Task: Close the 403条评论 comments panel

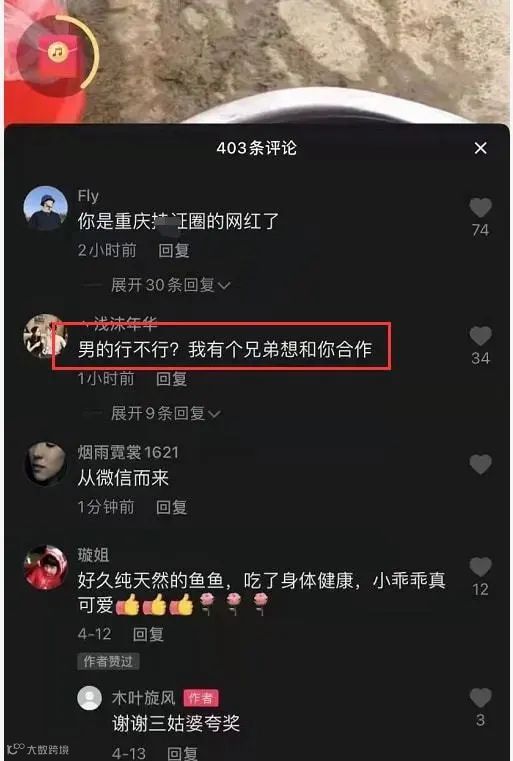Action: (x=480, y=148)
